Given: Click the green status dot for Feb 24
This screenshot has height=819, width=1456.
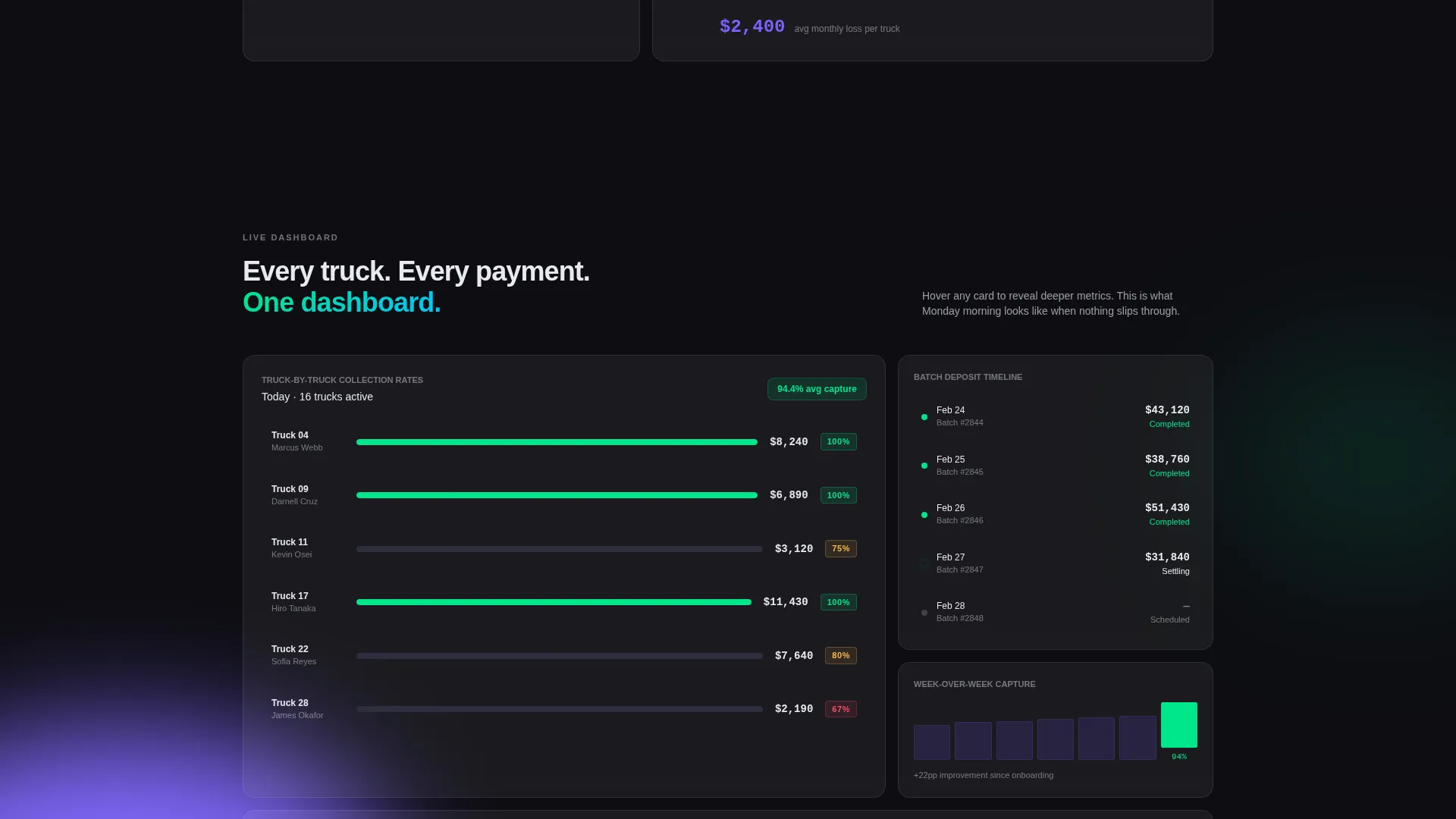Looking at the screenshot, I should (x=924, y=417).
